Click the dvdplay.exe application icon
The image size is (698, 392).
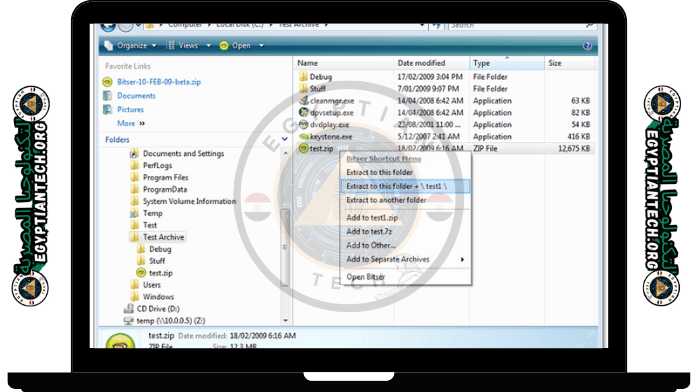tap(304, 125)
